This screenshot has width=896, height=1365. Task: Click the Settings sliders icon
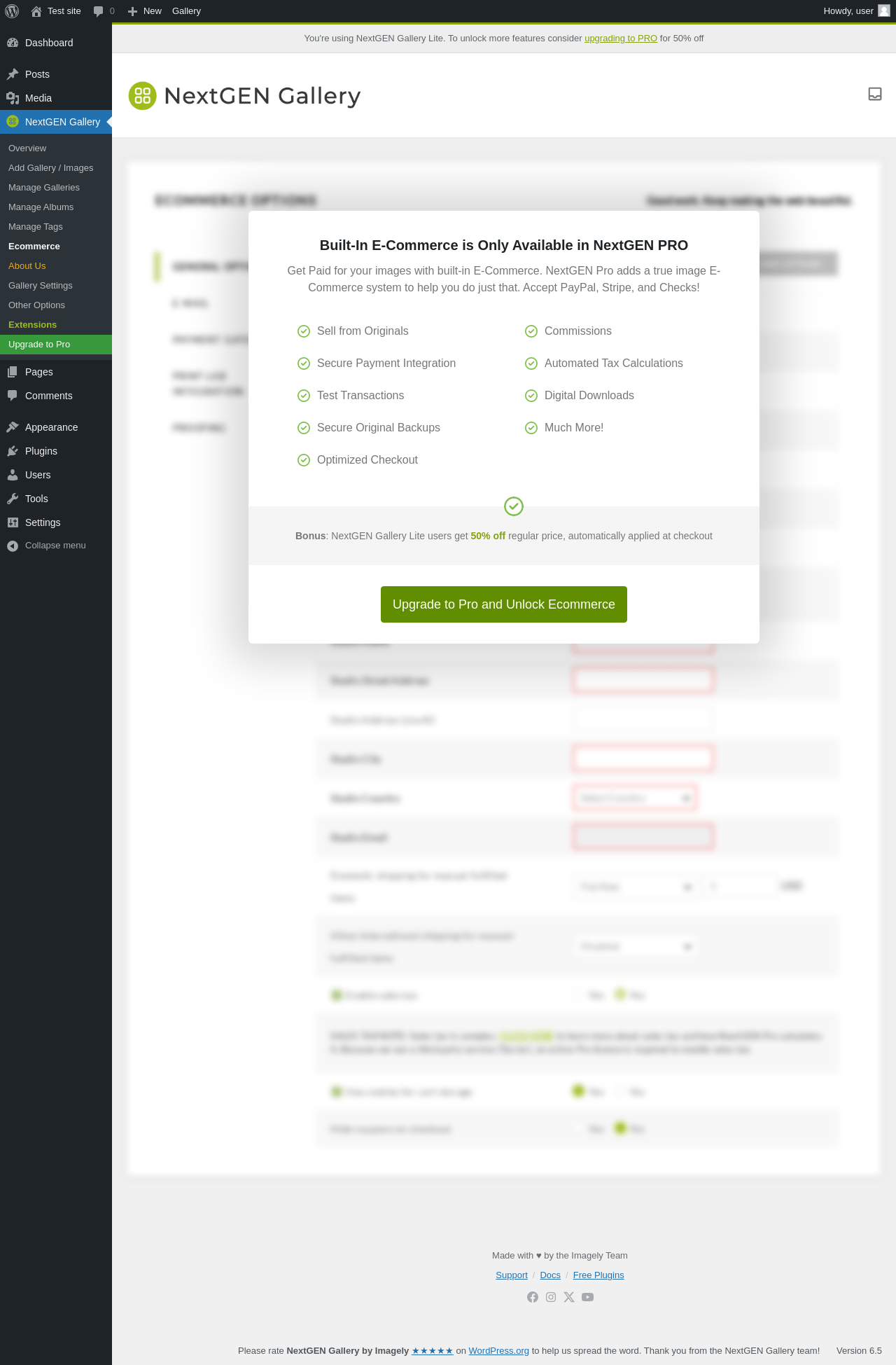(x=13, y=522)
